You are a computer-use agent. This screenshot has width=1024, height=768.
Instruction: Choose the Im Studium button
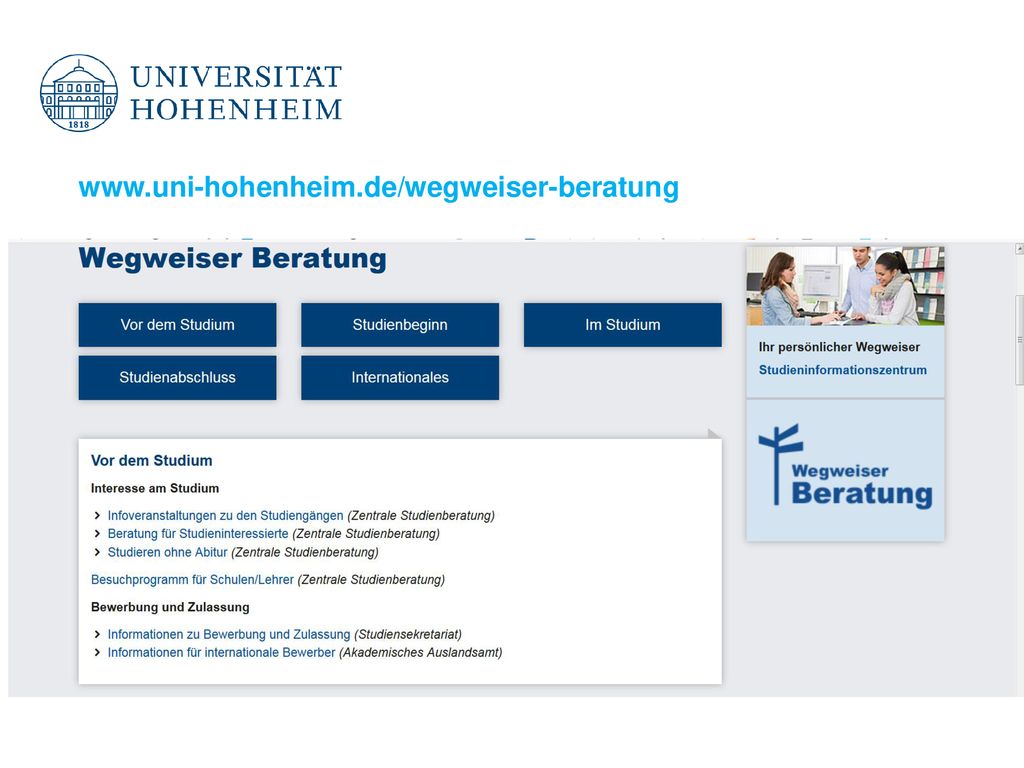pos(622,325)
